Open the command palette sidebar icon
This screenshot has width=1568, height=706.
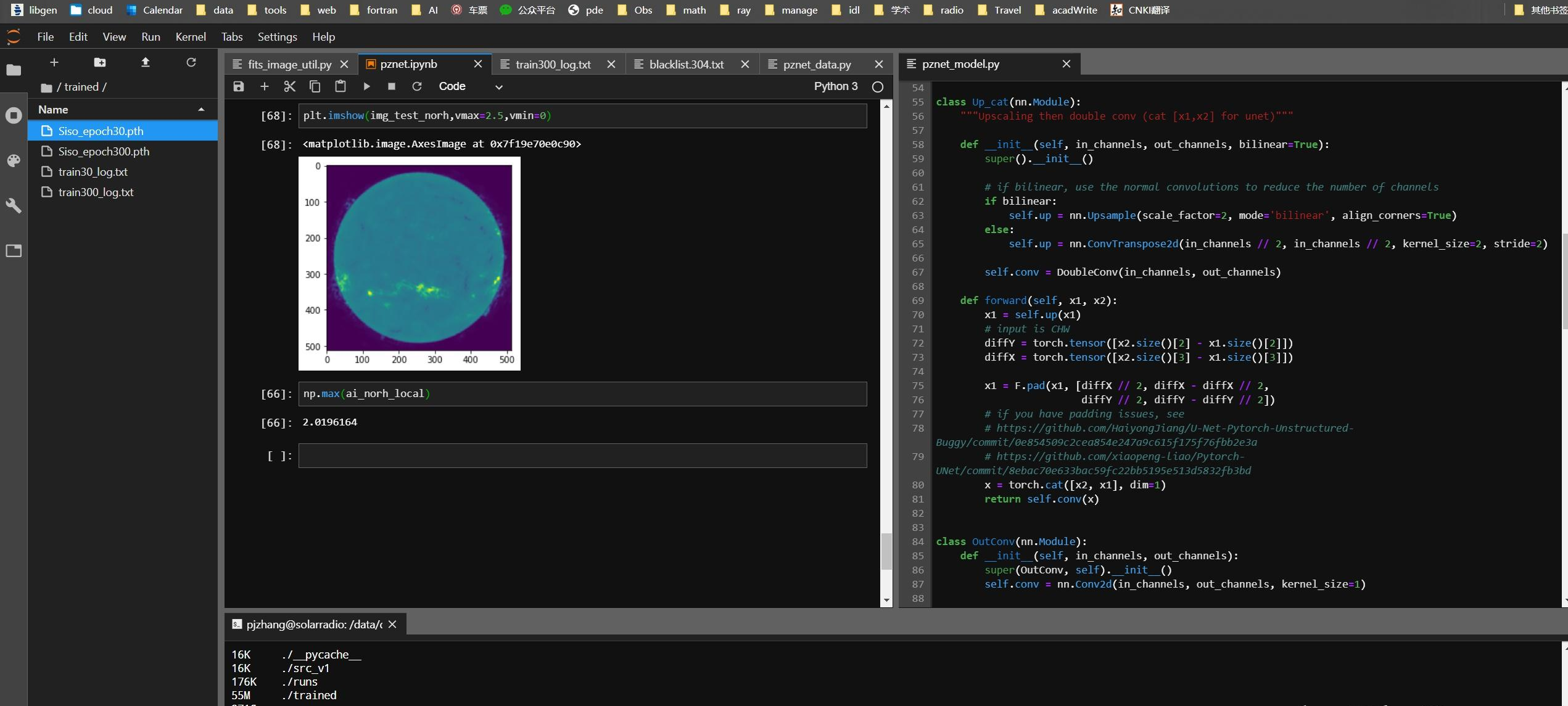click(x=14, y=160)
